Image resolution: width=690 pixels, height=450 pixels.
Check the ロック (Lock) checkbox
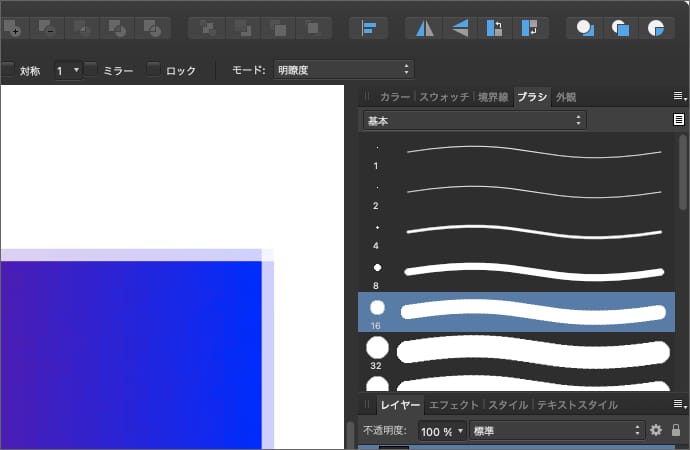click(x=153, y=70)
